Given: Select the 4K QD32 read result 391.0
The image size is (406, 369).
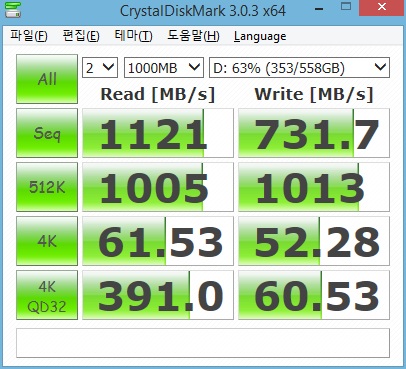Looking at the screenshot, I should pyautogui.click(x=158, y=295).
